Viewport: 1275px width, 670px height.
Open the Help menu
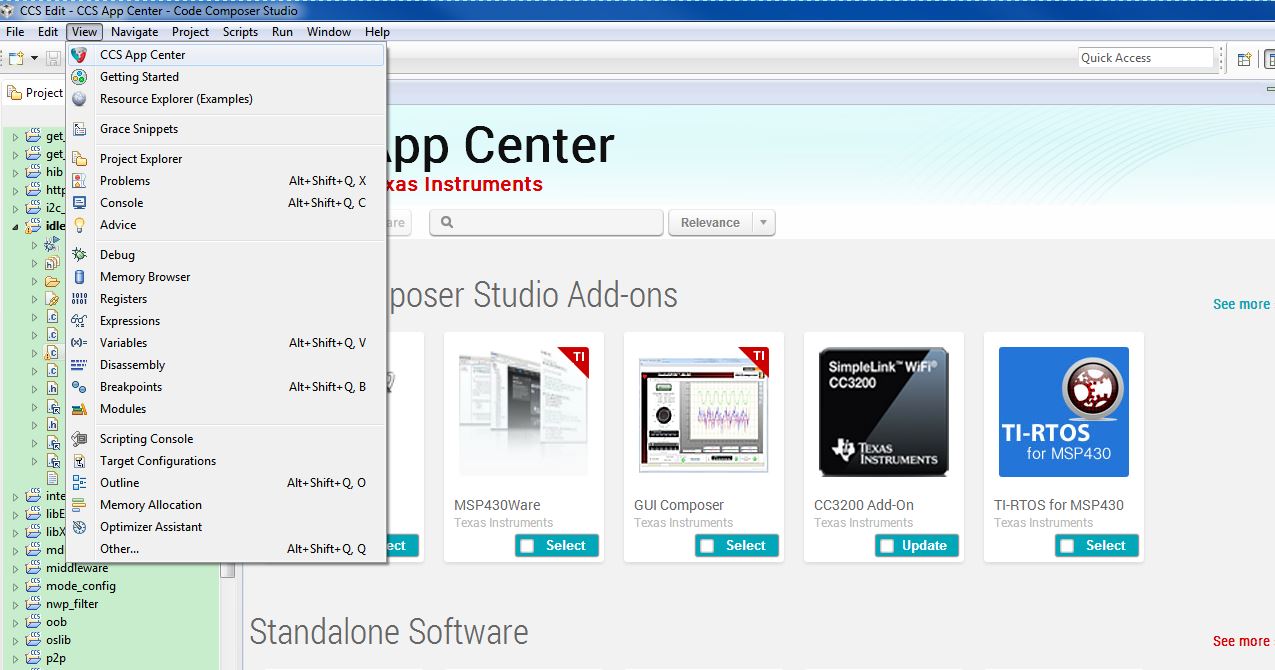pos(377,32)
